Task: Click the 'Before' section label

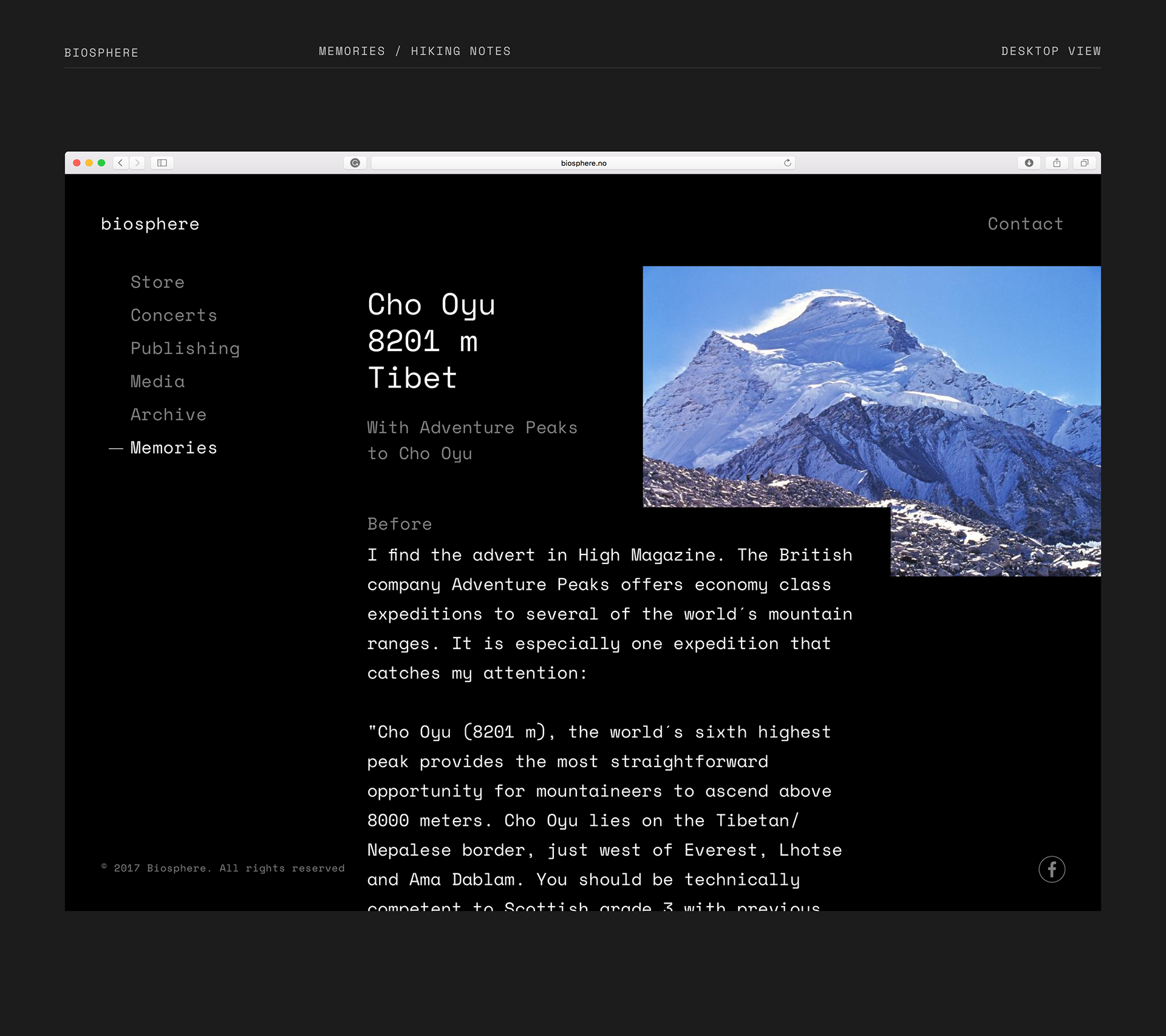Action: click(x=399, y=524)
